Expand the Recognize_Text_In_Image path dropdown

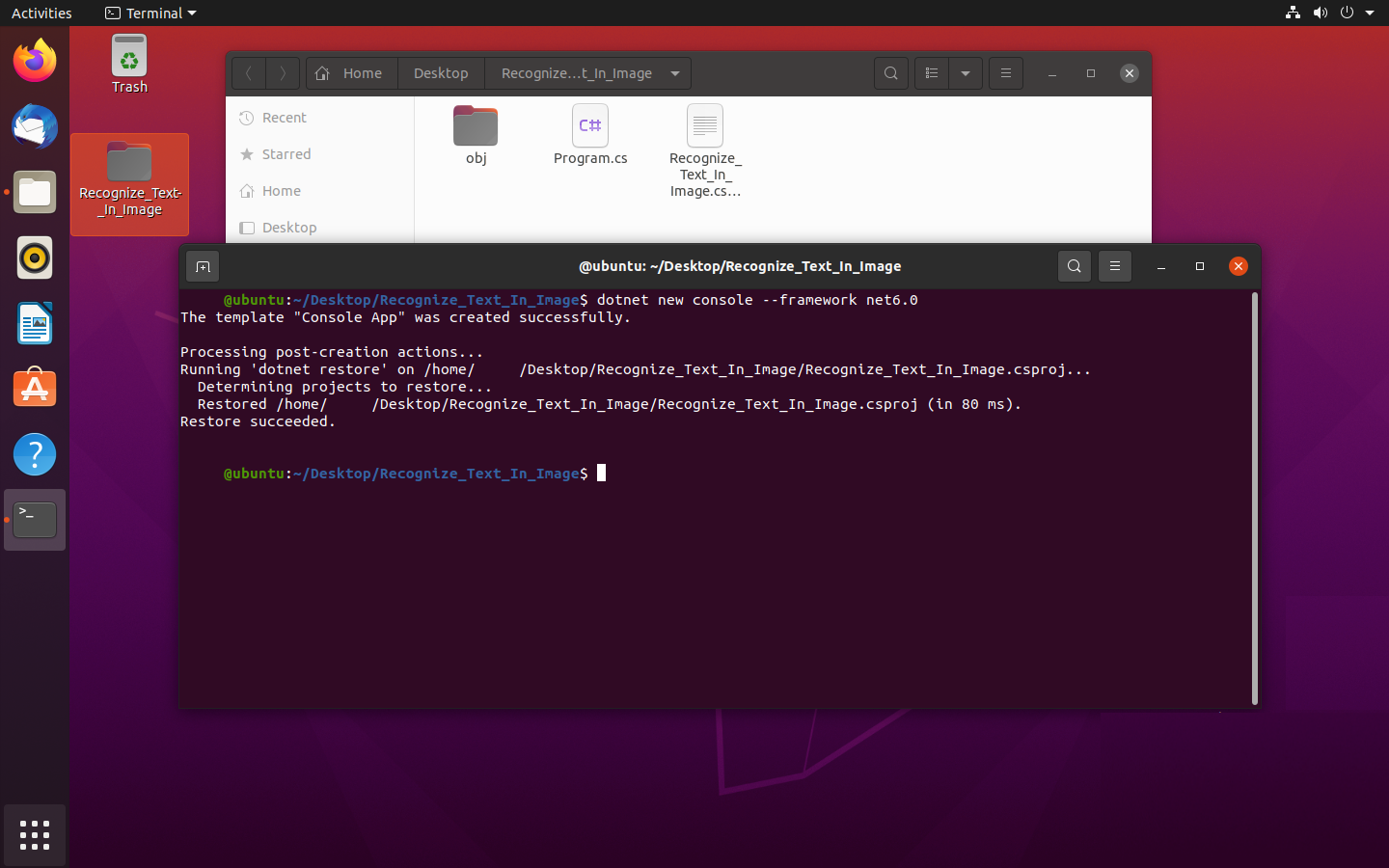pyautogui.click(x=675, y=73)
